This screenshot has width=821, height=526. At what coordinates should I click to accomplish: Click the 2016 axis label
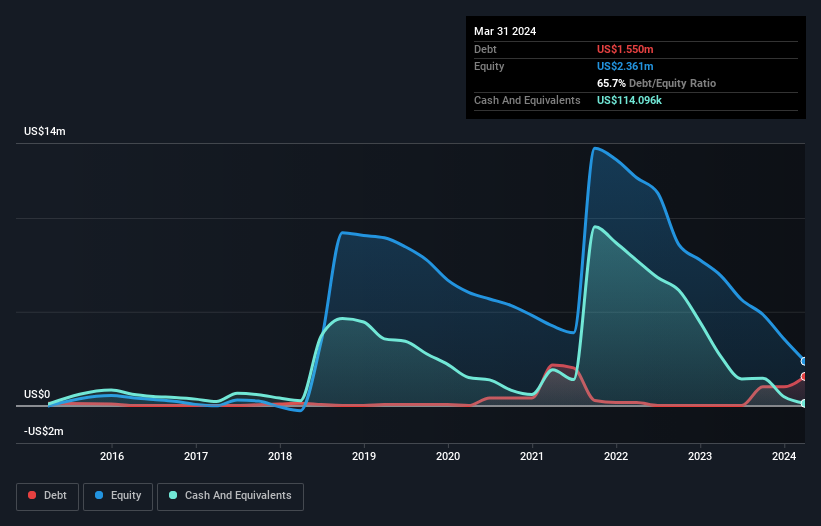coord(112,456)
